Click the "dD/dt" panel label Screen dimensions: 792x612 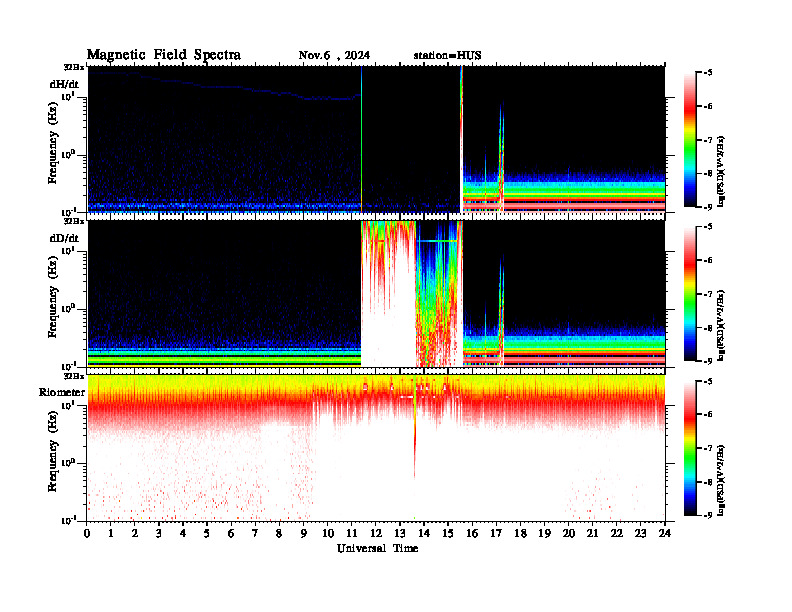tap(64, 238)
